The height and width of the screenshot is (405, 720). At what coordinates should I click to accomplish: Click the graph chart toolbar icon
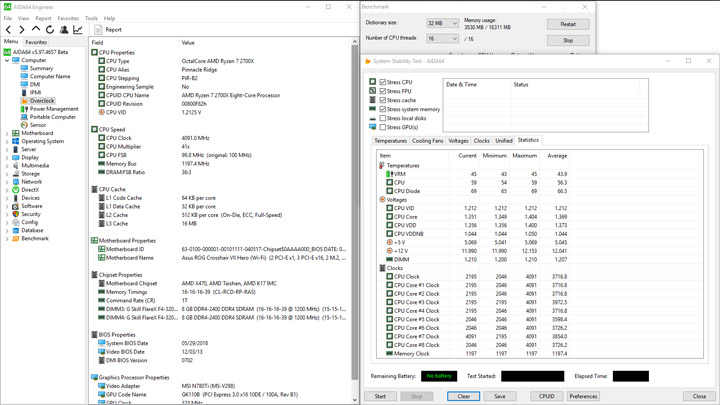(78, 30)
